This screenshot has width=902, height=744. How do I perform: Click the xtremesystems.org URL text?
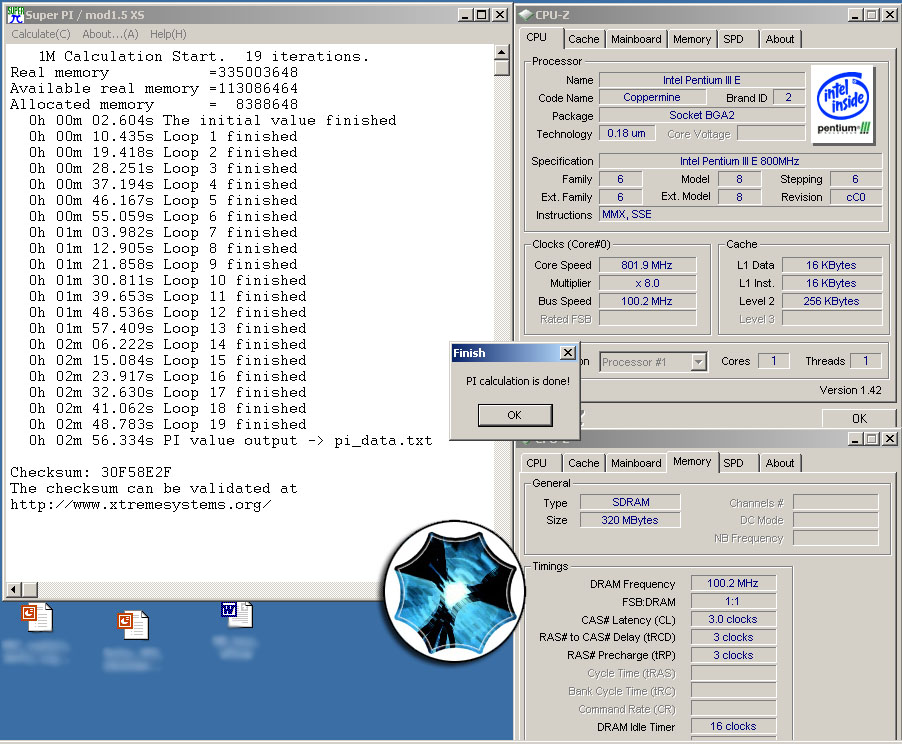tap(141, 505)
